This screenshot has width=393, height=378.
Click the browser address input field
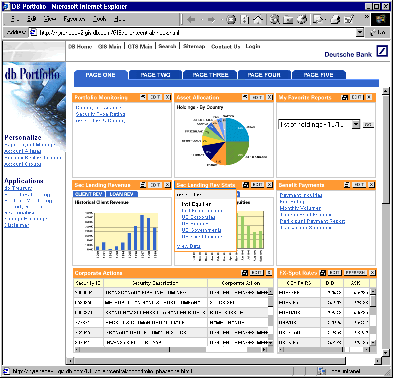(196, 32)
